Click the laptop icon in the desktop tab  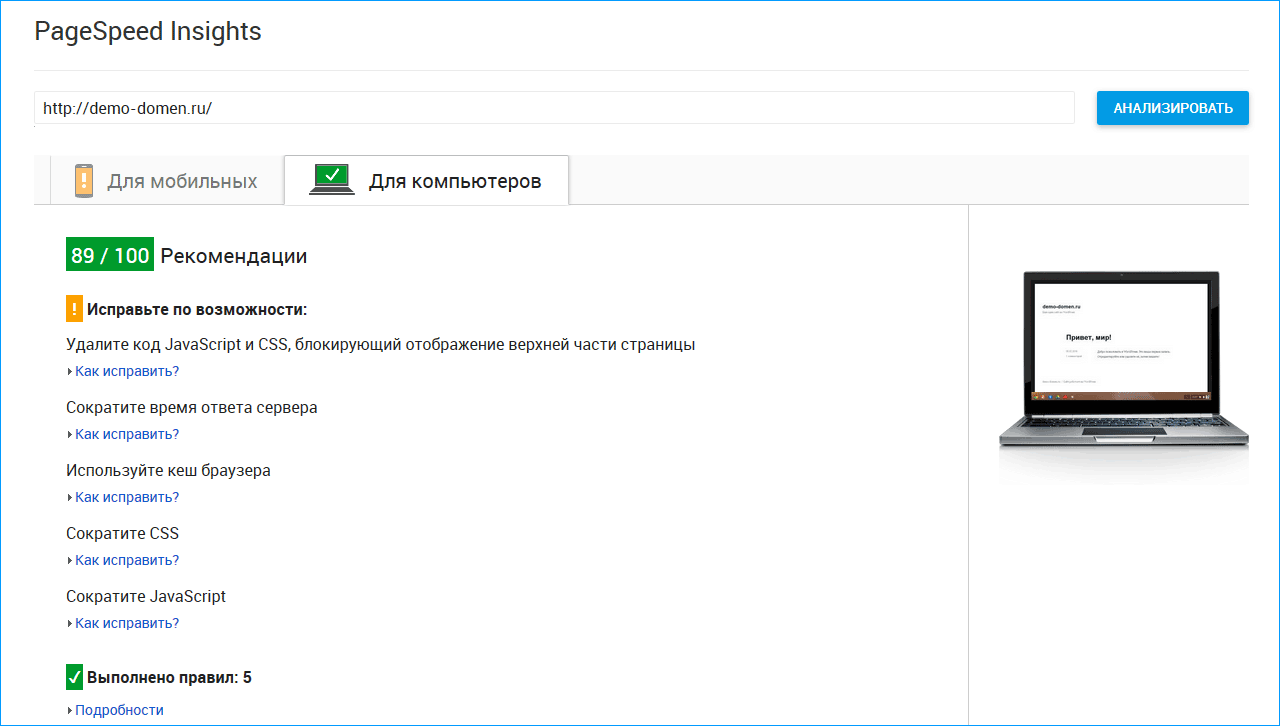[331, 180]
